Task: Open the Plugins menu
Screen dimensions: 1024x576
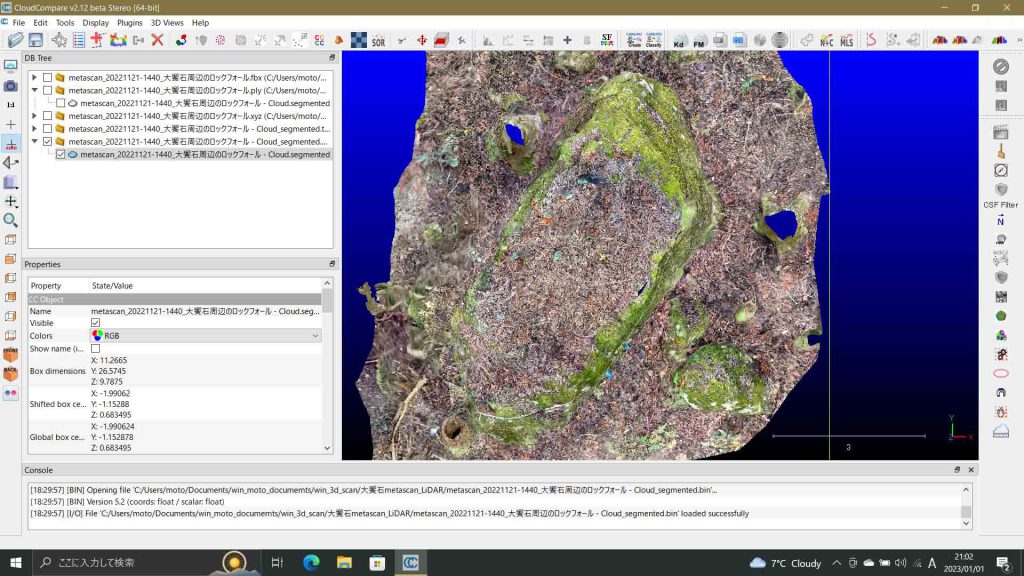Action: pyautogui.click(x=130, y=22)
